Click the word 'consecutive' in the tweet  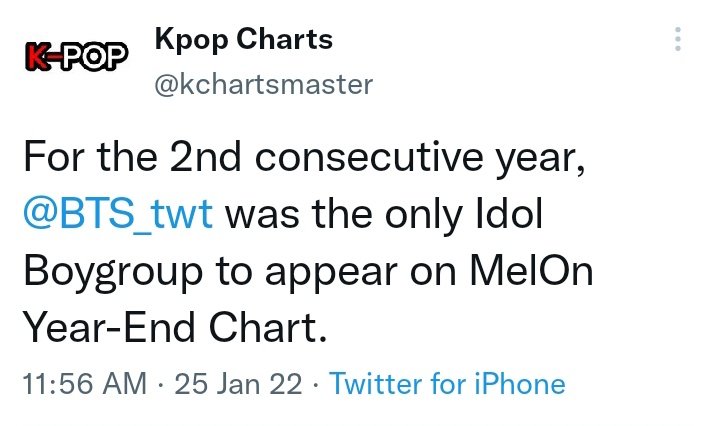coord(369,157)
